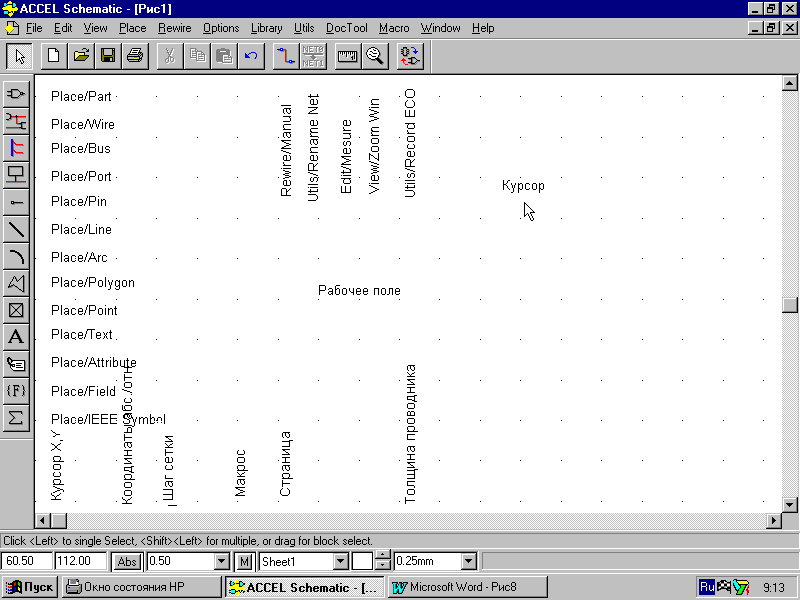
Task: Start the Record ECO tool
Action: [410, 56]
